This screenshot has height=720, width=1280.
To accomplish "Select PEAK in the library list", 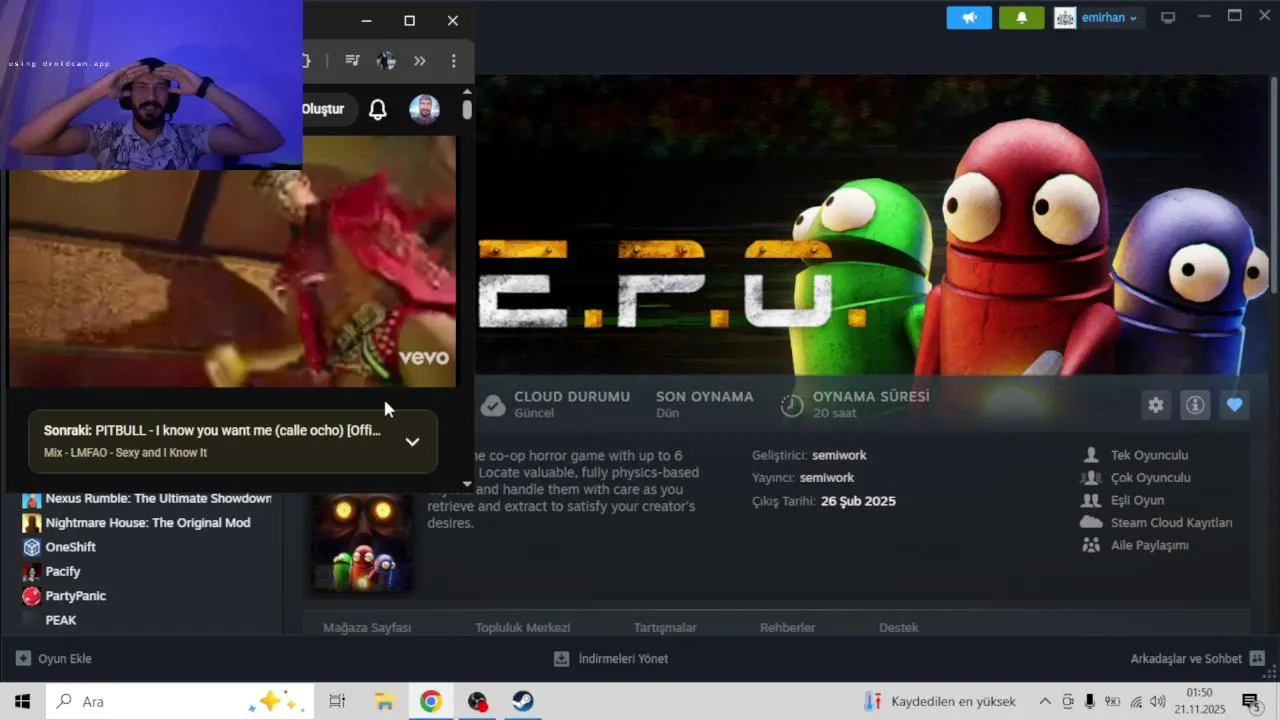I will click(x=60, y=620).
